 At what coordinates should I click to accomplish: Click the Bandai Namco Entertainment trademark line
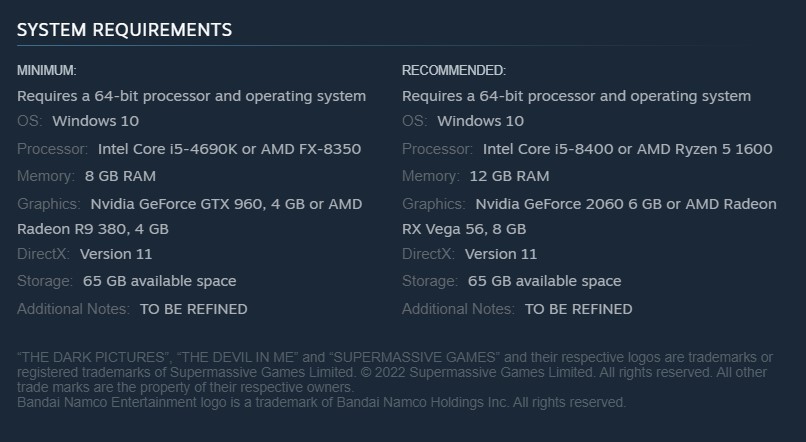click(321, 402)
